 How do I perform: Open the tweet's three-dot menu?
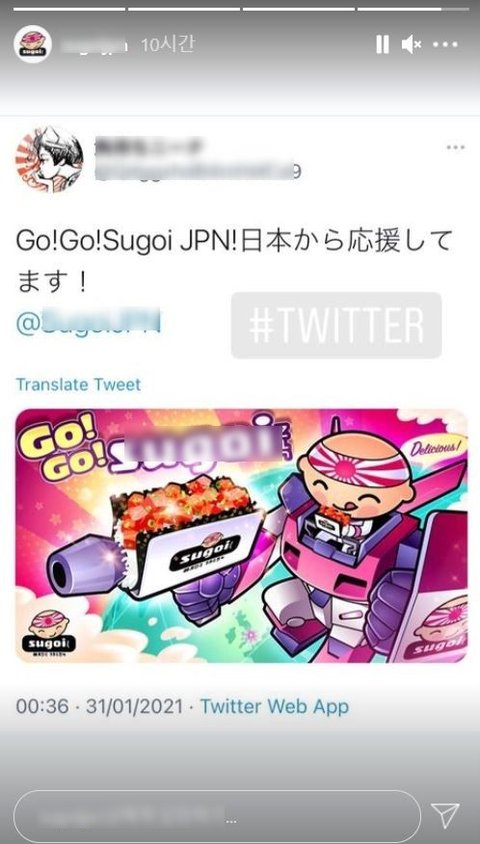pyautogui.click(x=455, y=147)
